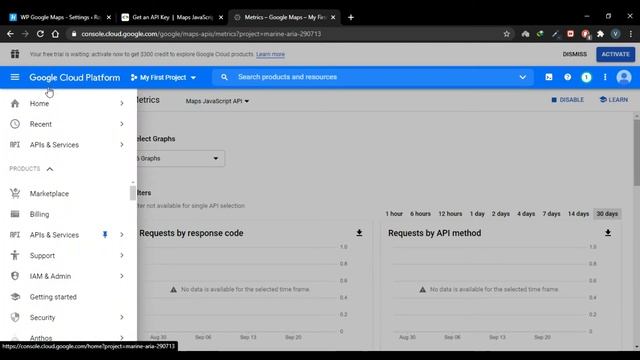This screenshot has height=360, width=640.
Task: Expand the My First Project selector
Action: pos(163,77)
